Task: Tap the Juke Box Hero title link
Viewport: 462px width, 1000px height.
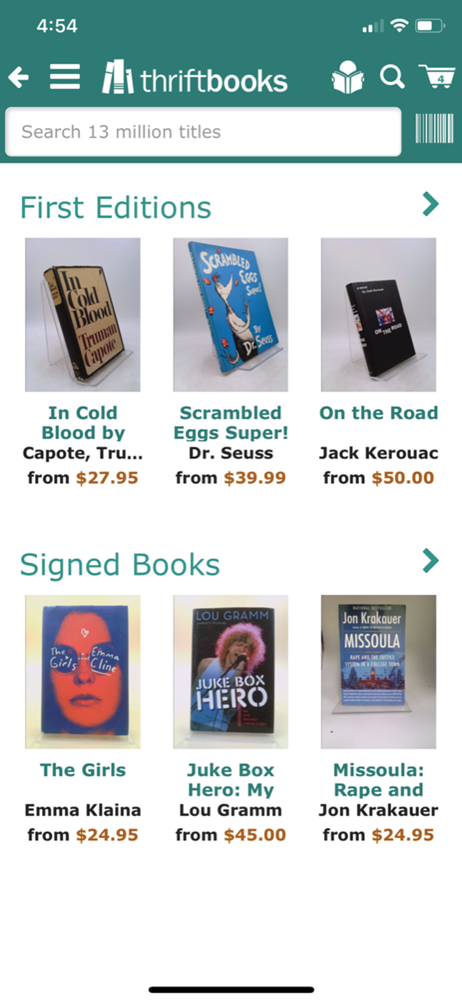Action: [x=230, y=780]
